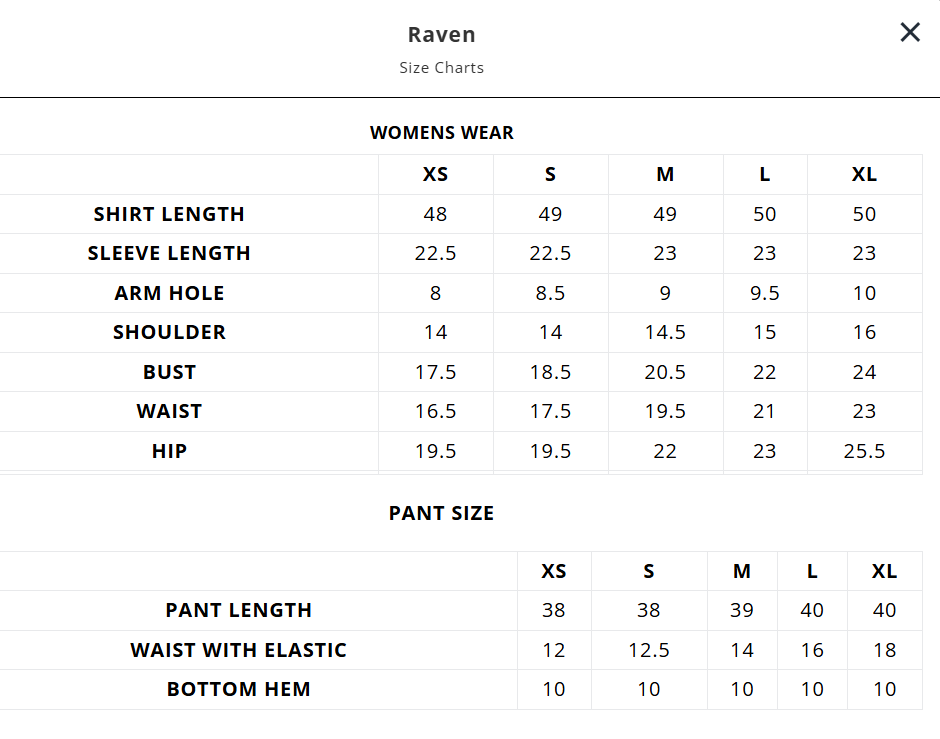
Task: Click the Raven title heading
Action: click(441, 34)
